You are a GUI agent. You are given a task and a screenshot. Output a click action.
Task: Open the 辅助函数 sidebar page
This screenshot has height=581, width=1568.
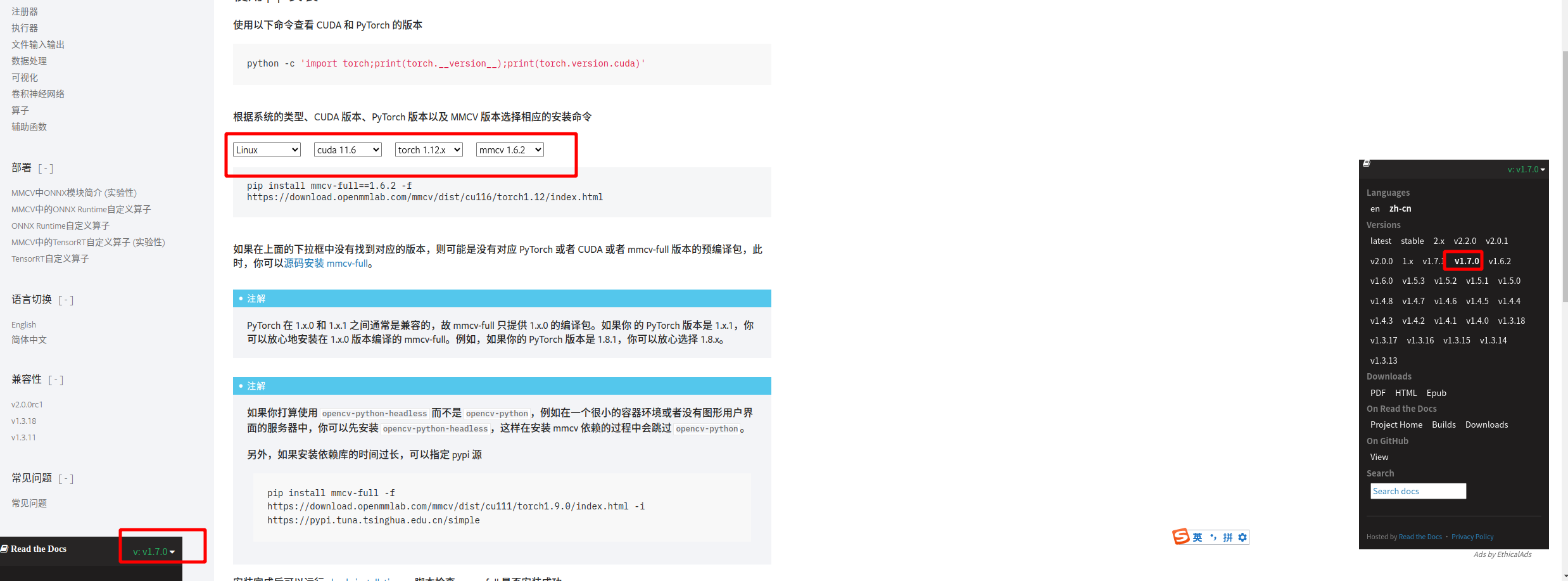[x=29, y=127]
